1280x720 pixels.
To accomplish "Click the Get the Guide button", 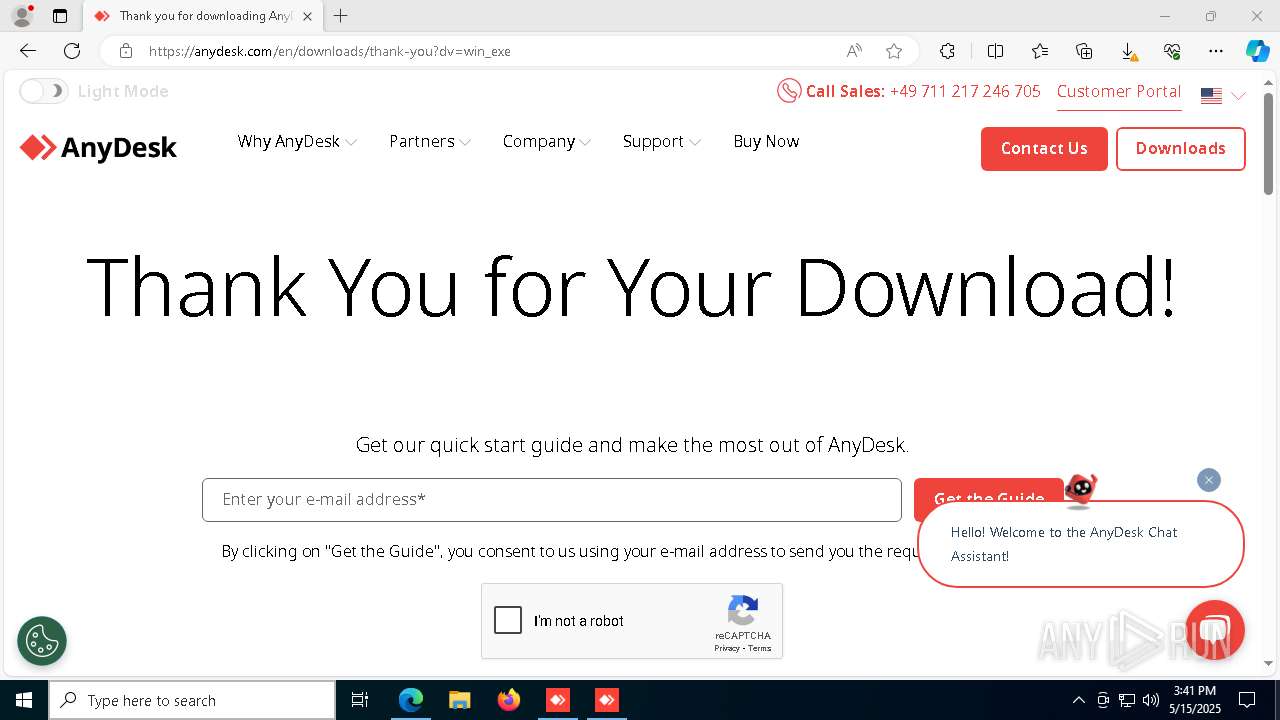I will click(988, 499).
